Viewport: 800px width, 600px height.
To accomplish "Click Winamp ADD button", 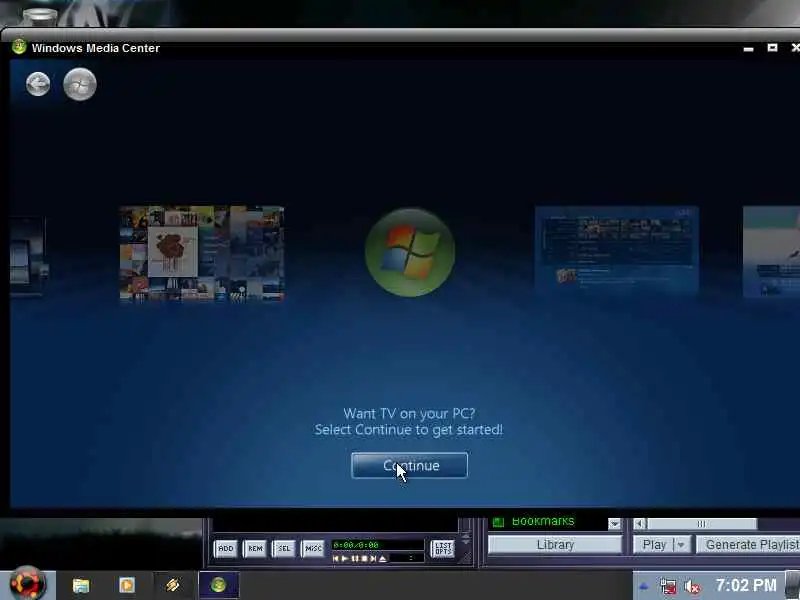I will tap(226, 548).
